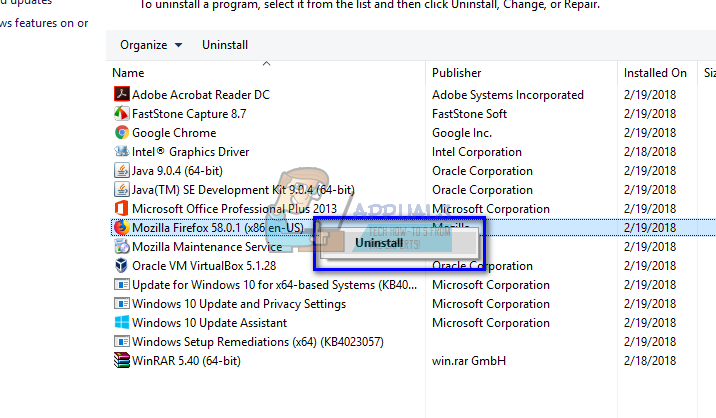Image resolution: width=716 pixels, height=418 pixels.
Task: Click win.rar GmbH publisher cell
Action: tap(469, 361)
